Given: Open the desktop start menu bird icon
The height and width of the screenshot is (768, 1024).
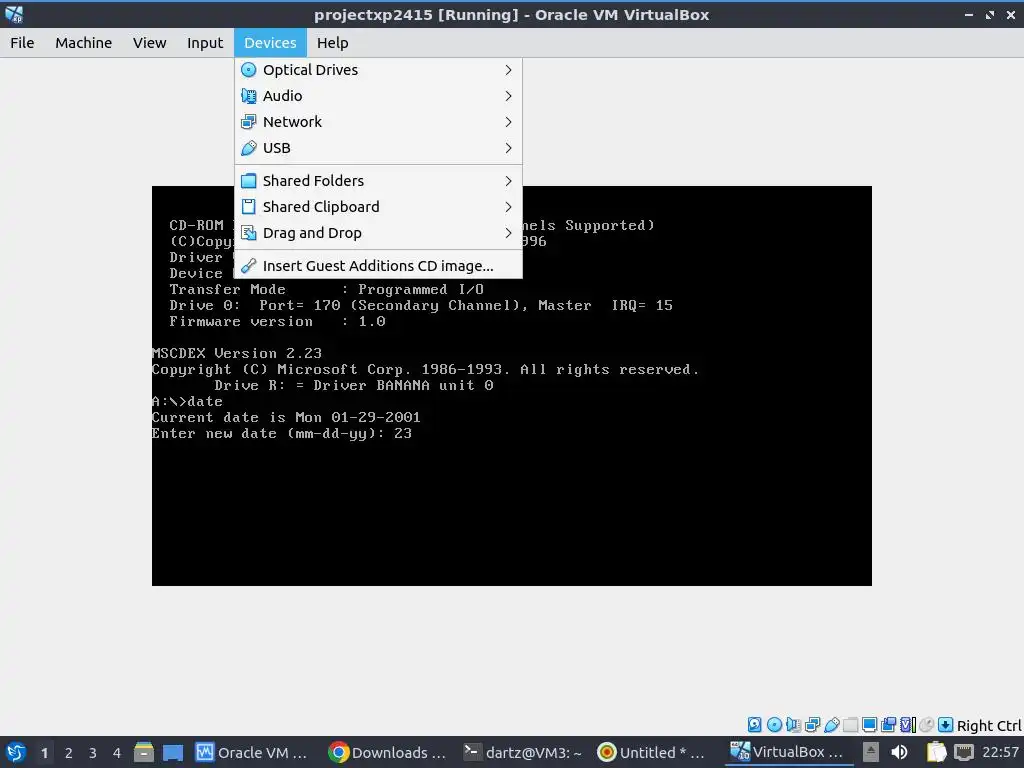Looking at the screenshot, I should point(16,752).
